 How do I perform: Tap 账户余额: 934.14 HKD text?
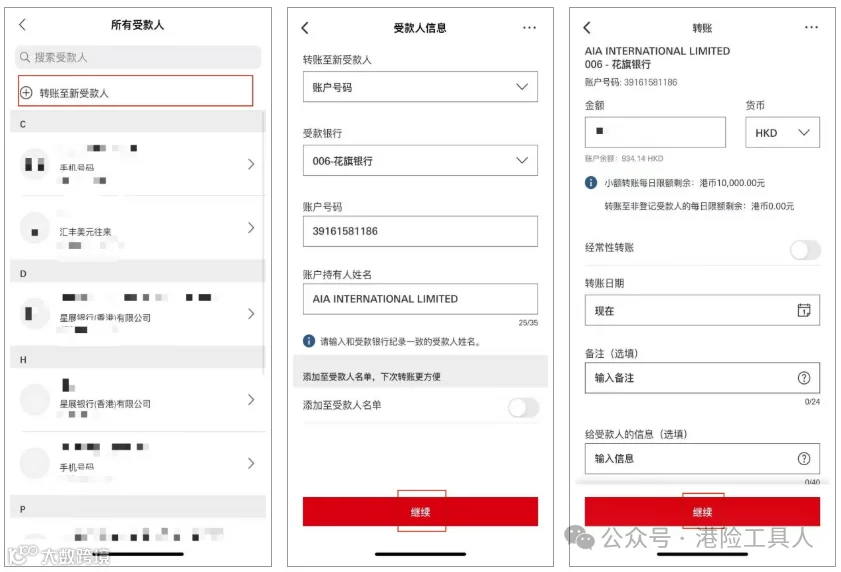624,158
